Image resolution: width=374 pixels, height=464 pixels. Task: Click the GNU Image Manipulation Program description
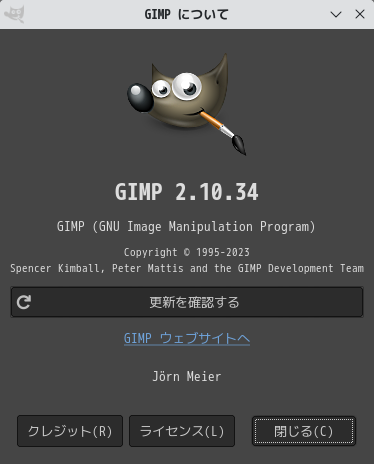[186, 227]
